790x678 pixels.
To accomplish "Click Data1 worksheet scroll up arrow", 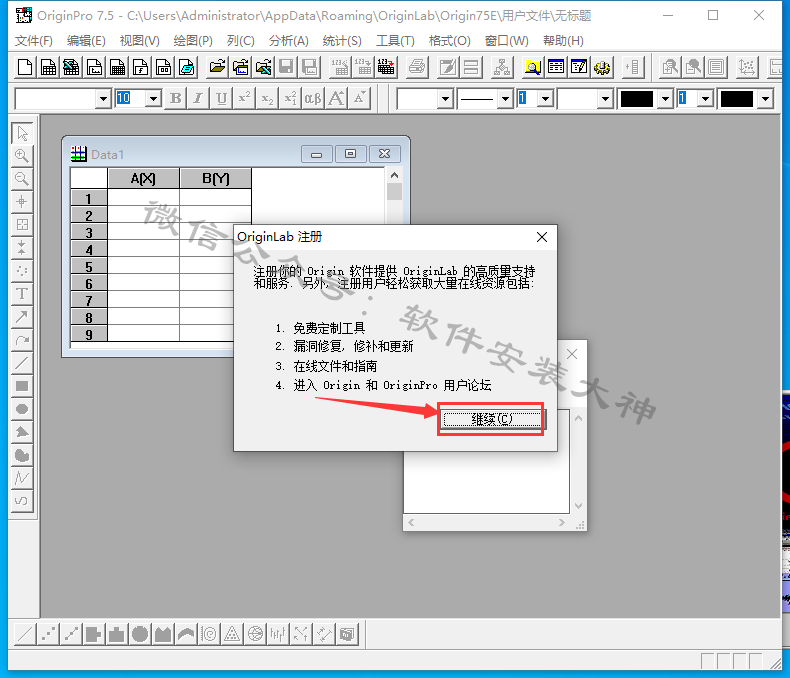I will (394, 175).
